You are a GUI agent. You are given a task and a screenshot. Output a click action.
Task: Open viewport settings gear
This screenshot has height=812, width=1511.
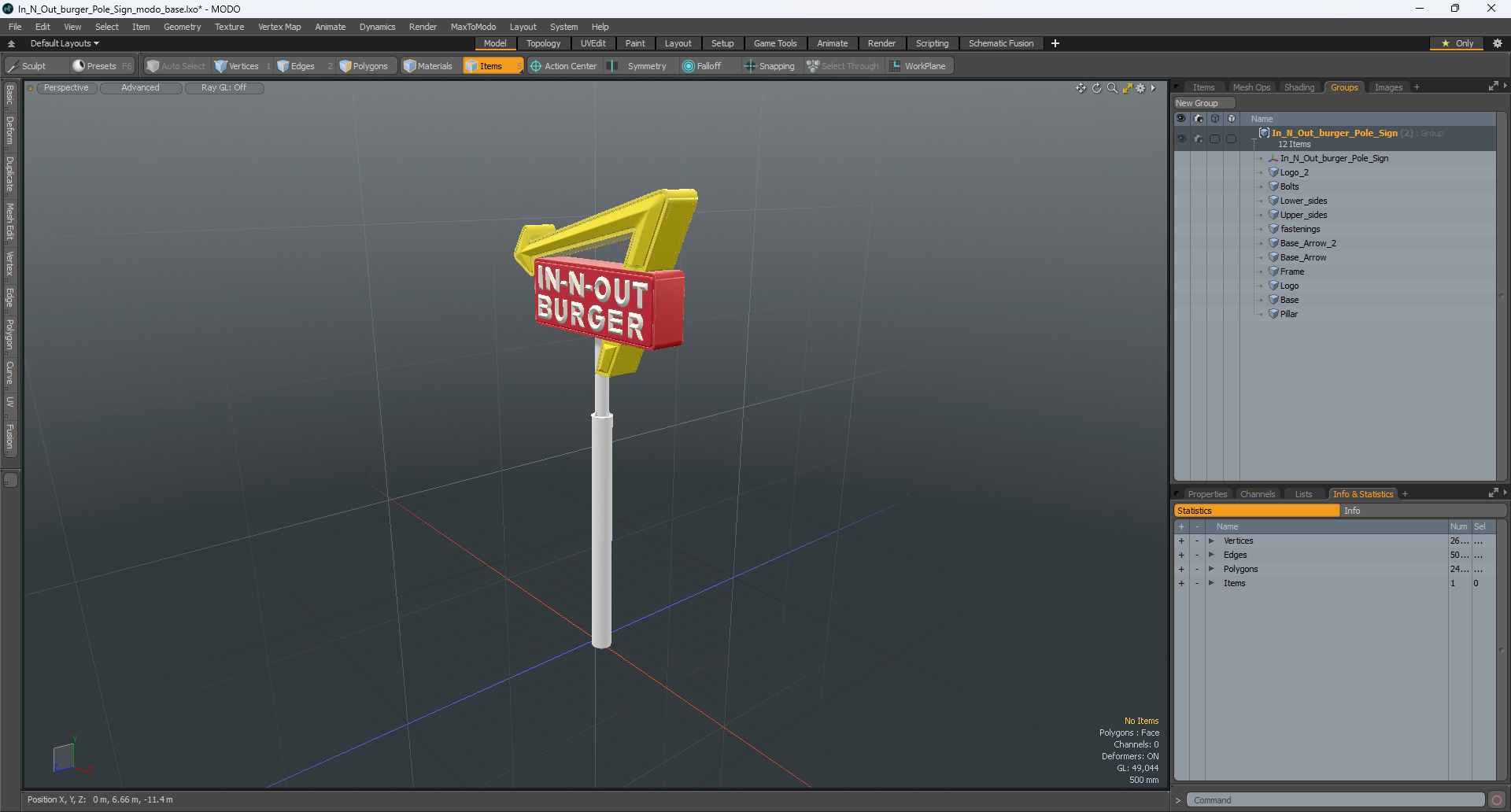click(x=1140, y=88)
